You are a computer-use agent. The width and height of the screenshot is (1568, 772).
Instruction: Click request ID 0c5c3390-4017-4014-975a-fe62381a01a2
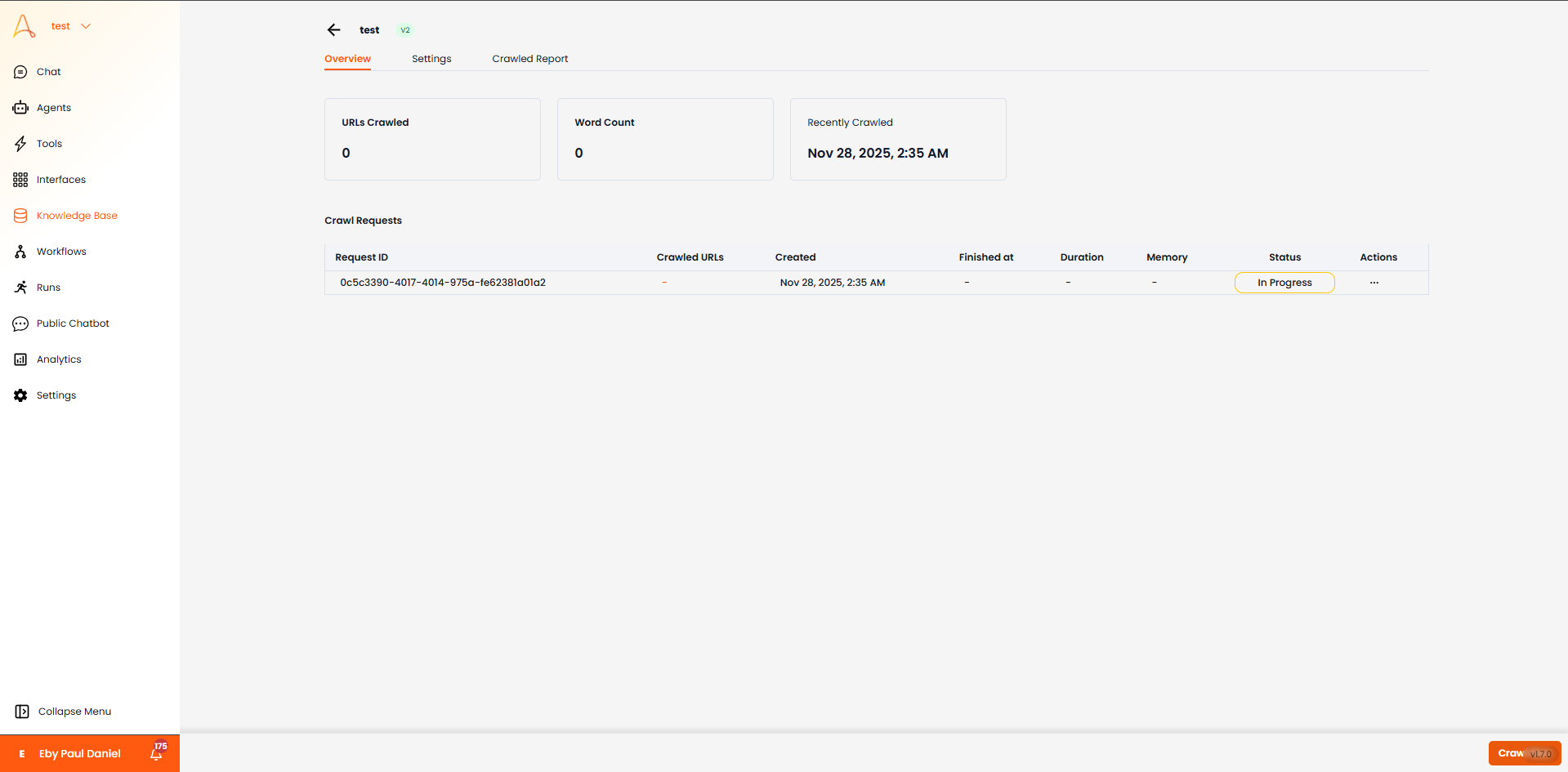tap(443, 283)
